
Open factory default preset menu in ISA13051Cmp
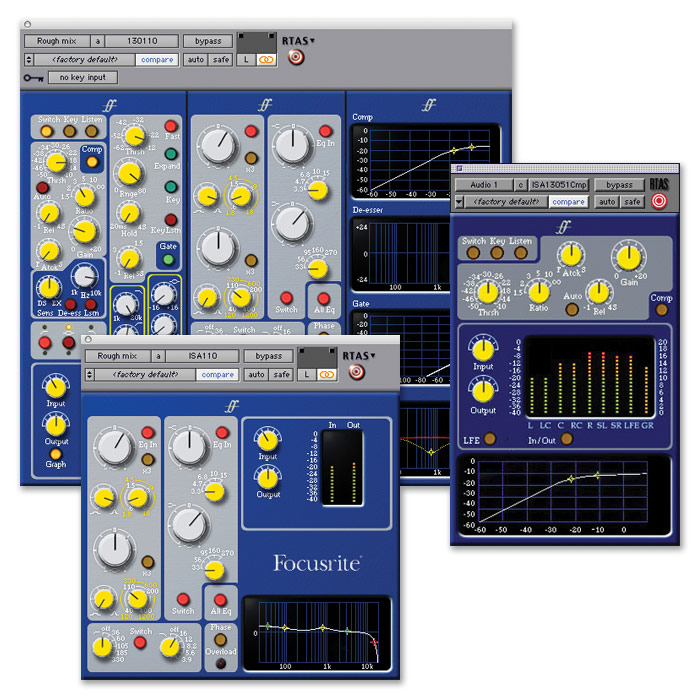pyautogui.click(x=506, y=202)
